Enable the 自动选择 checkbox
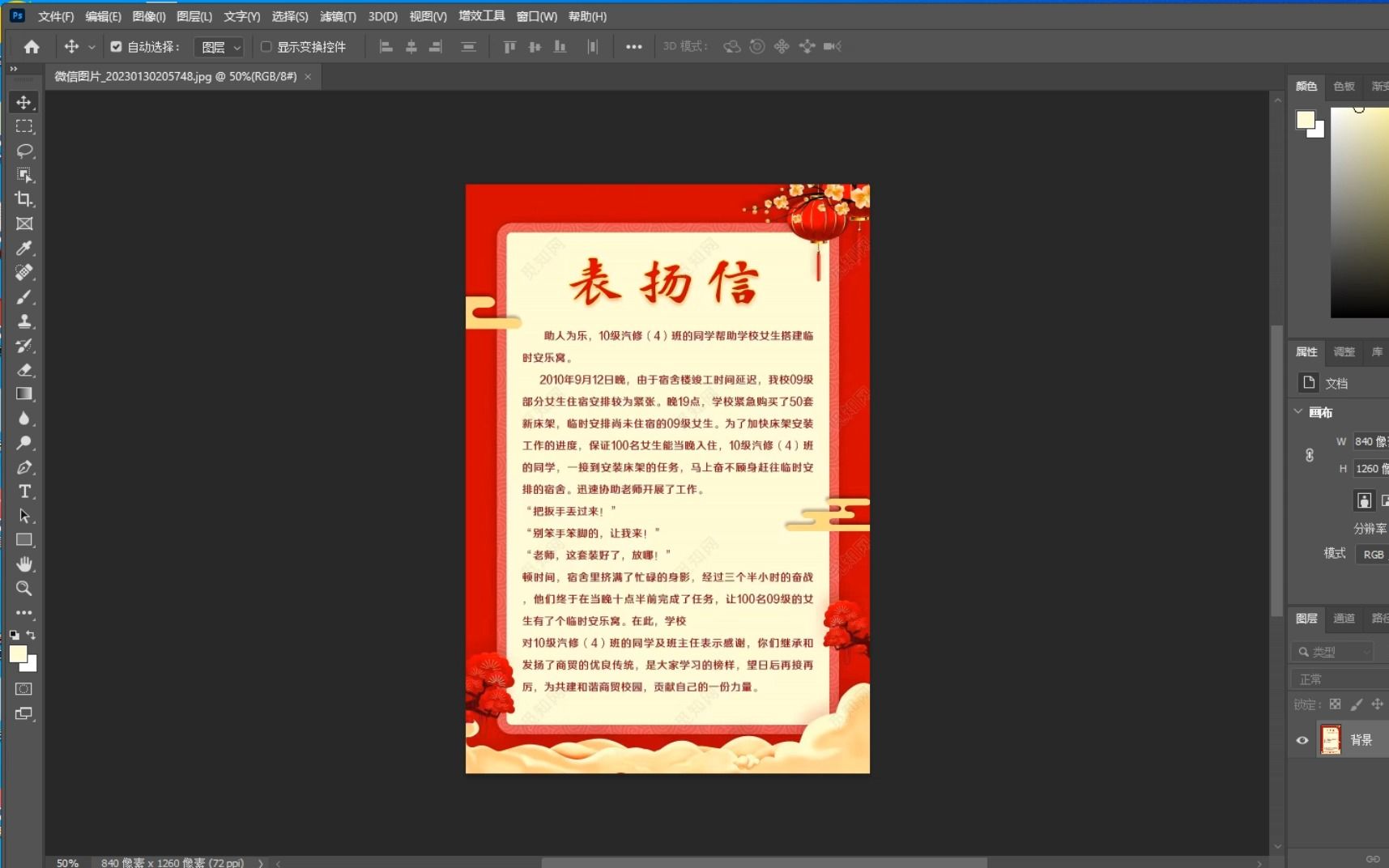 pos(115,46)
